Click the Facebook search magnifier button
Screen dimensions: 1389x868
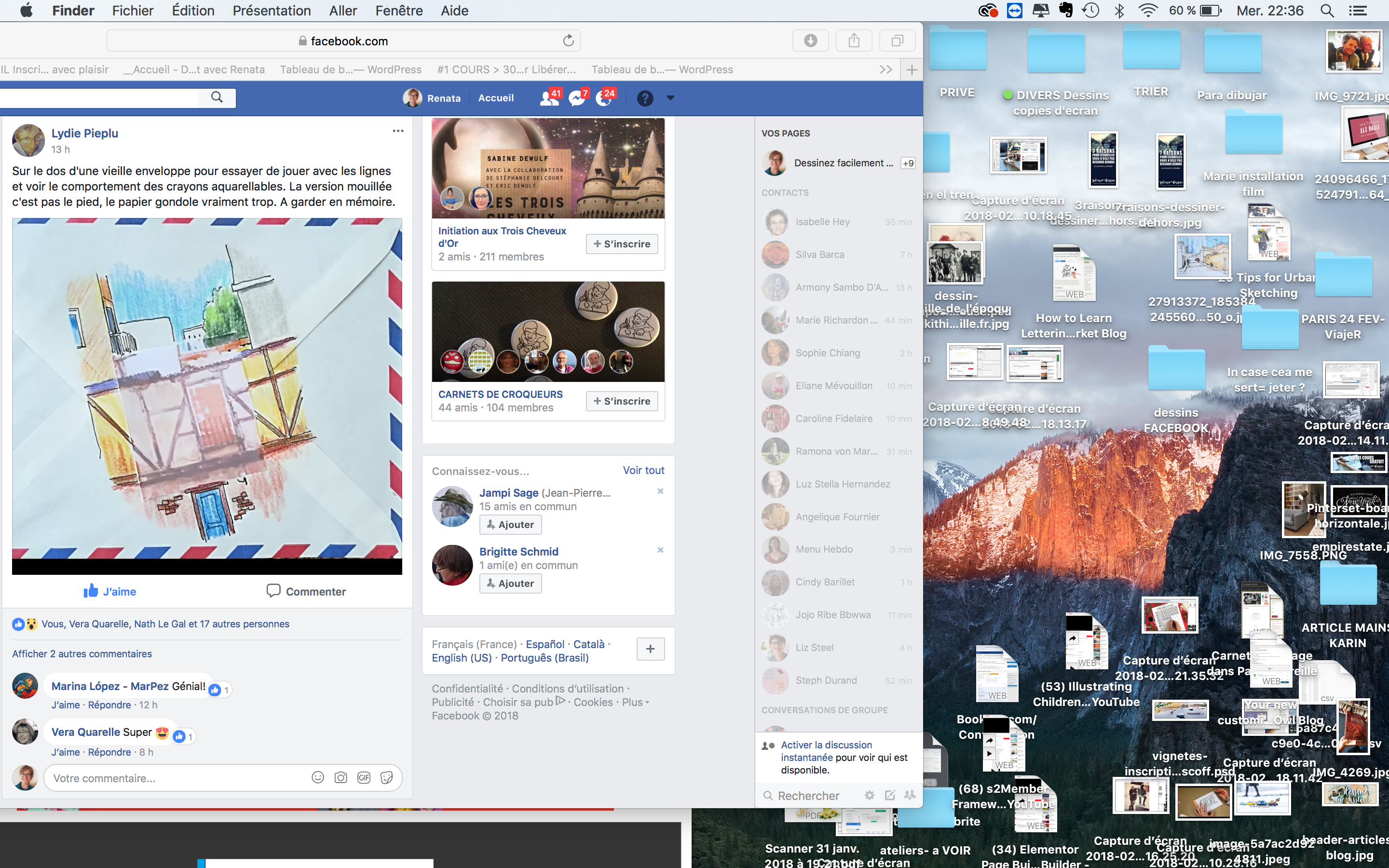(217, 97)
